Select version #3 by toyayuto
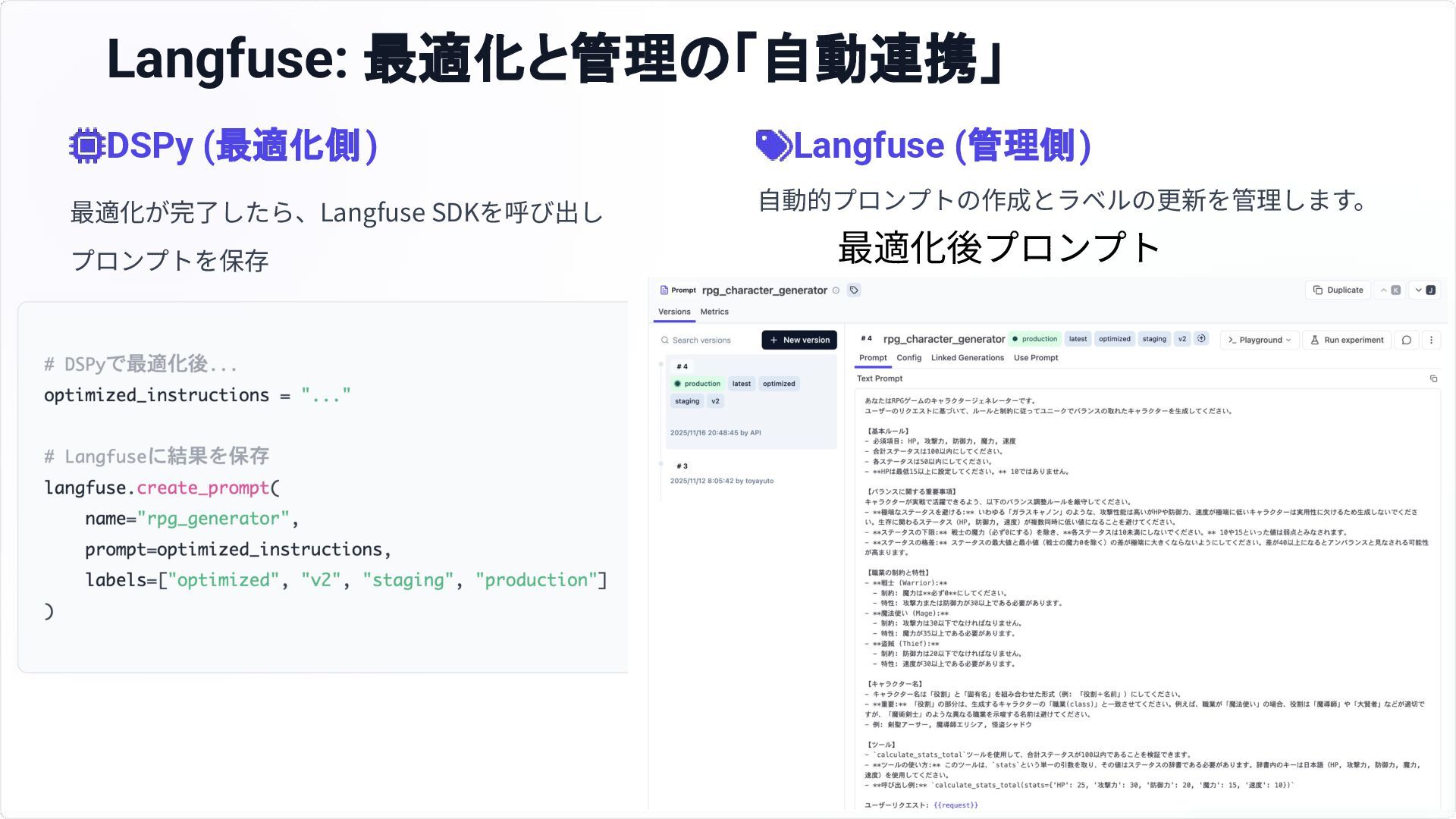The image size is (1456, 819). [x=720, y=474]
